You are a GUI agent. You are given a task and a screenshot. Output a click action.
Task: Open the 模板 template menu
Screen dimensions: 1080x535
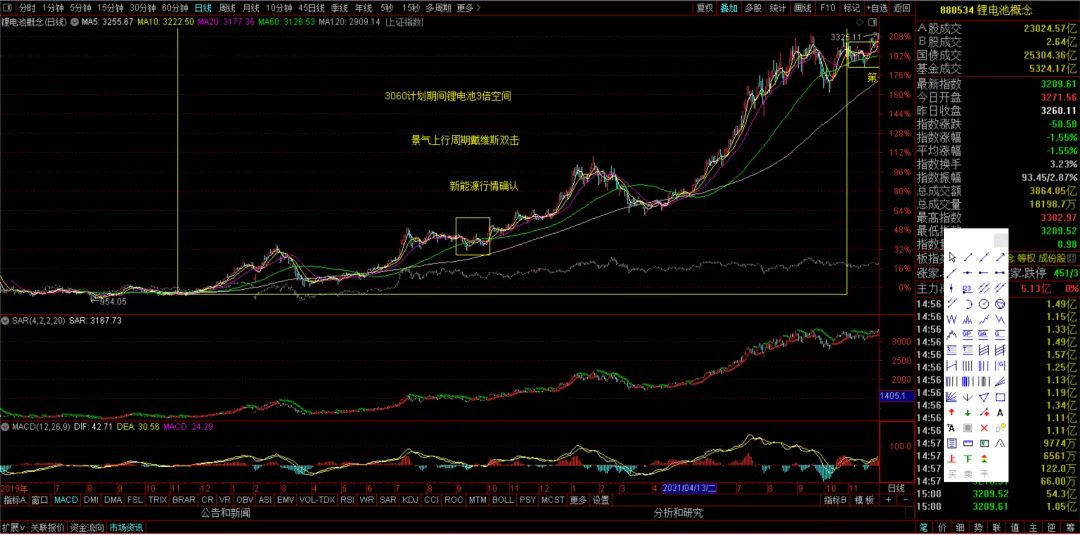(x=865, y=499)
